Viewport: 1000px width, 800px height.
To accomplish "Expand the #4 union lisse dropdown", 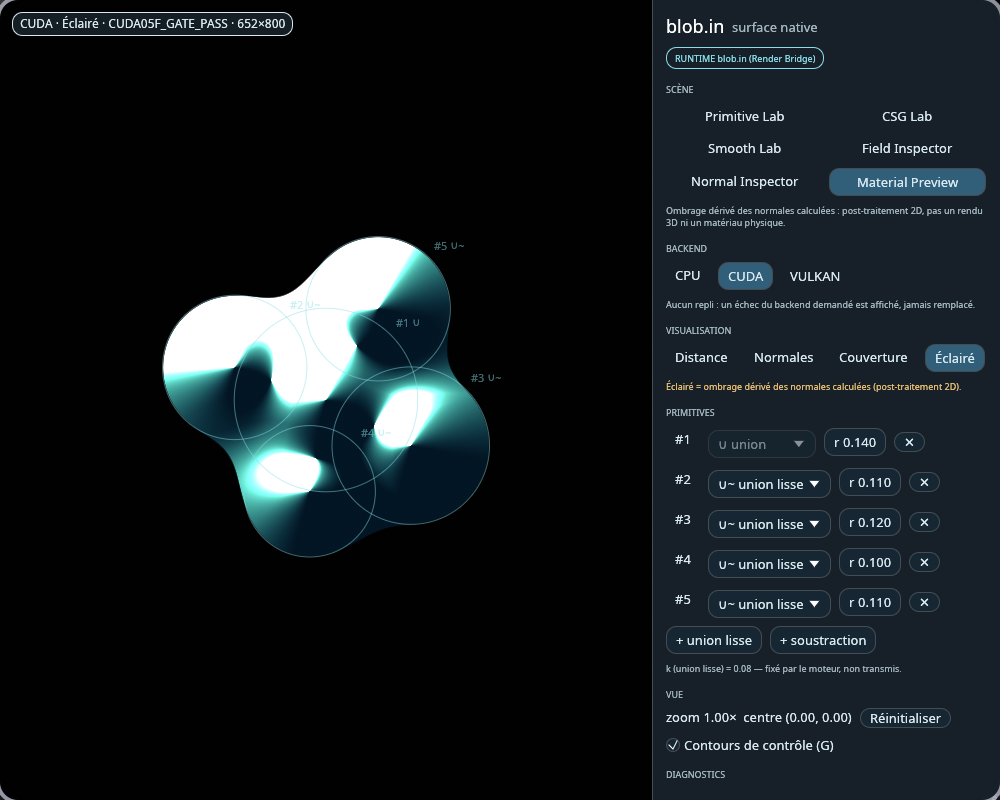I will click(x=769, y=564).
